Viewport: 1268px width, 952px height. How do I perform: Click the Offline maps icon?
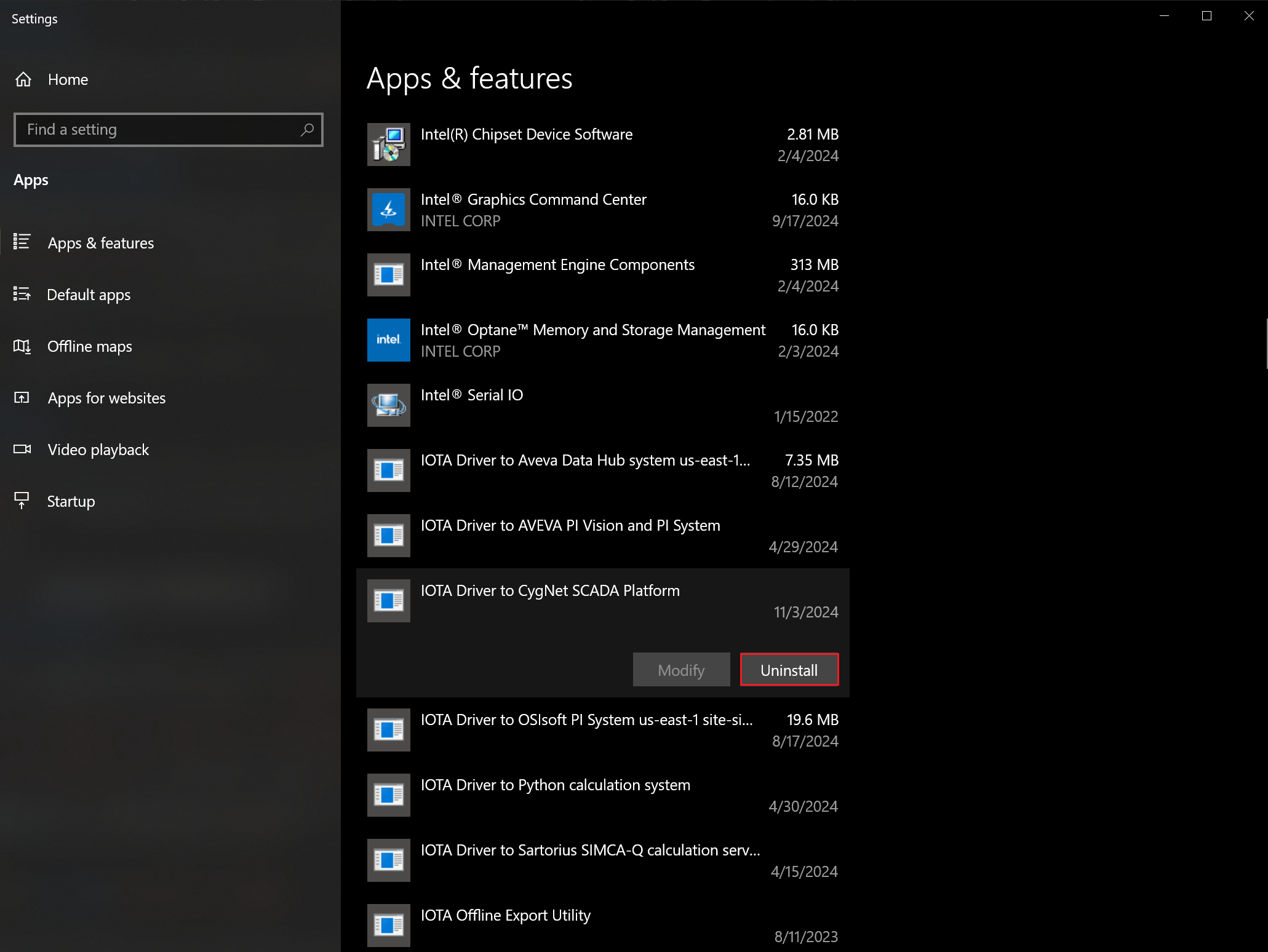point(22,346)
